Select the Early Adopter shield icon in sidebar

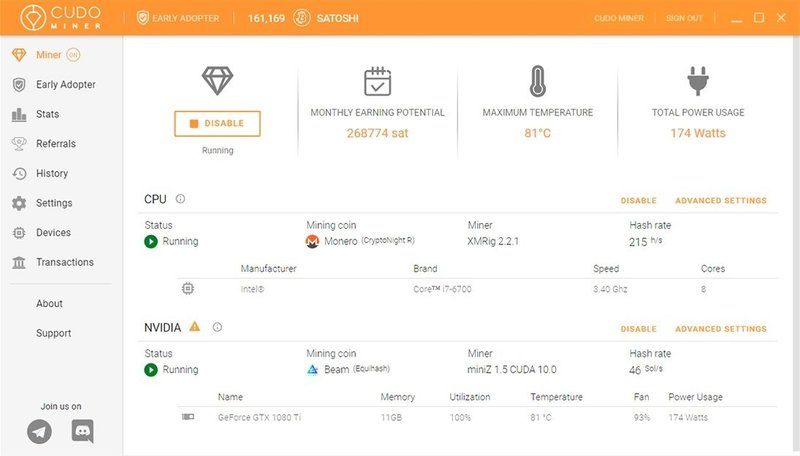pos(19,85)
